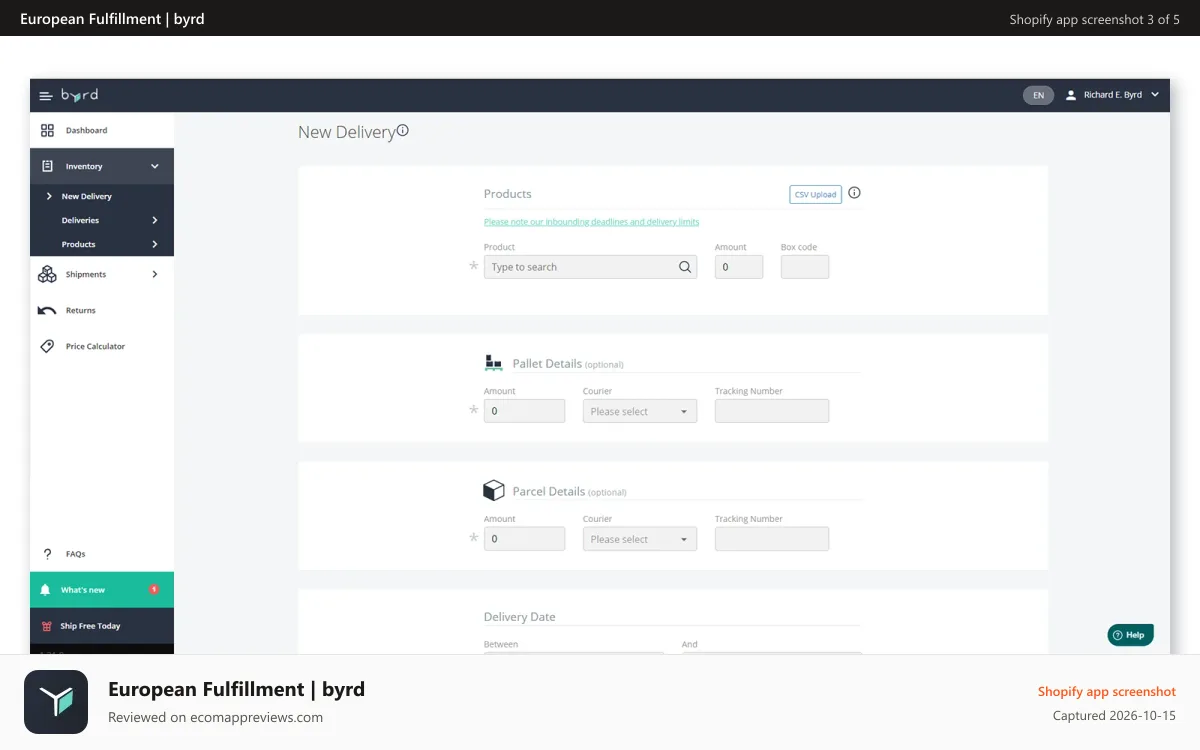Click the Price Calculator tag icon
This screenshot has width=1200, height=750.
[x=47, y=346]
